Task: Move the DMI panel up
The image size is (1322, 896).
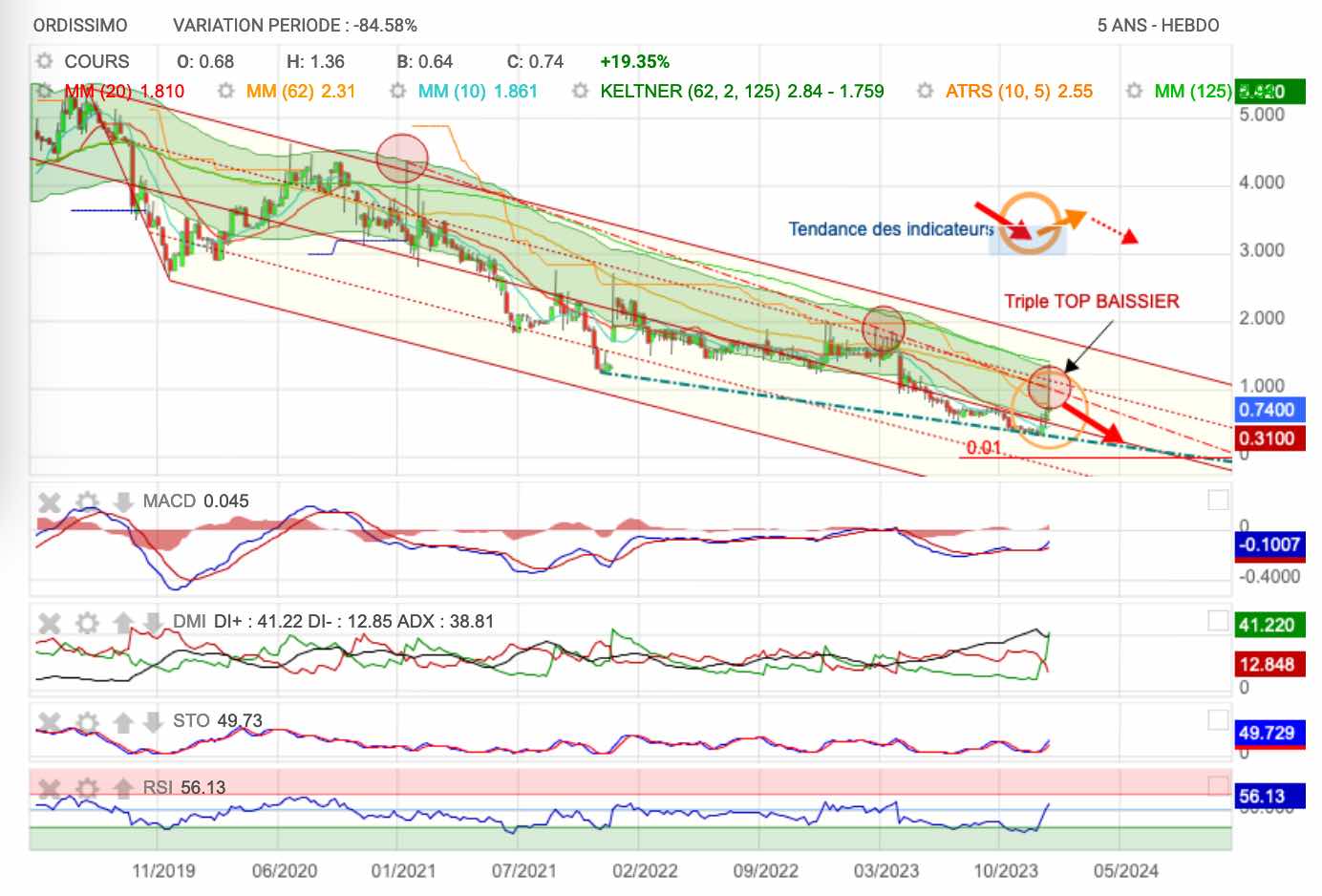Action: pos(123,623)
